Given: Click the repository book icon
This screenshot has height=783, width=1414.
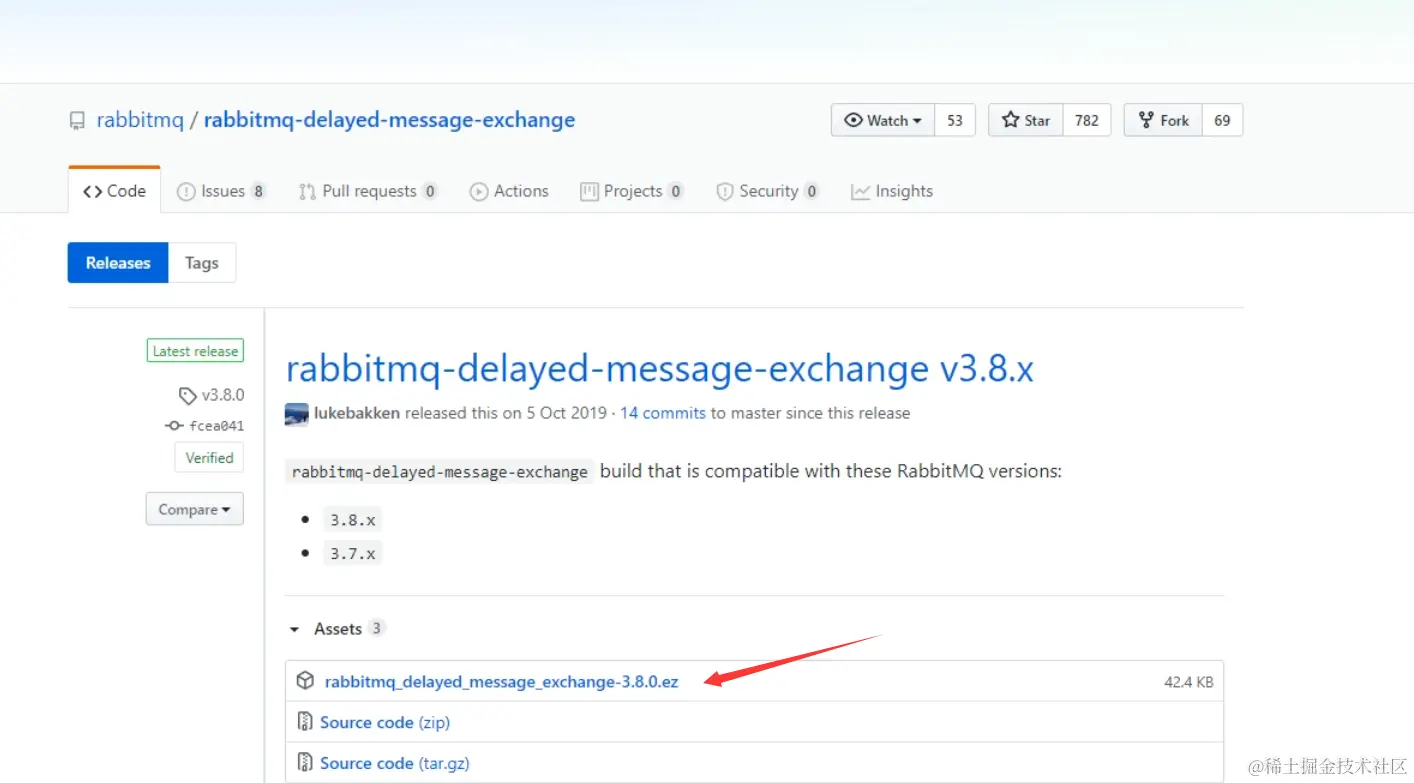Looking at the screenshot, I should click(77, 121).
